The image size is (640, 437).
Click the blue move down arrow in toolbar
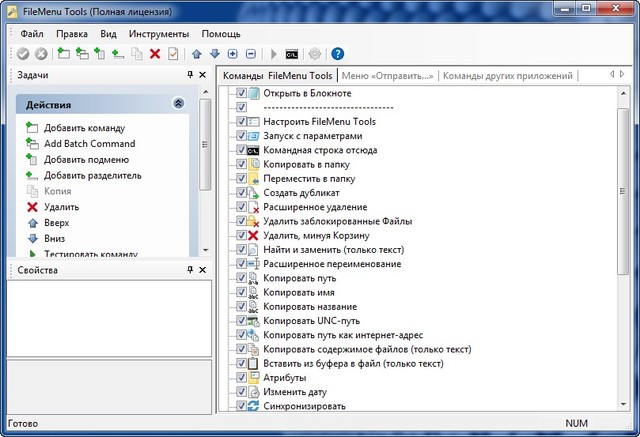click(x=214, y=53)
